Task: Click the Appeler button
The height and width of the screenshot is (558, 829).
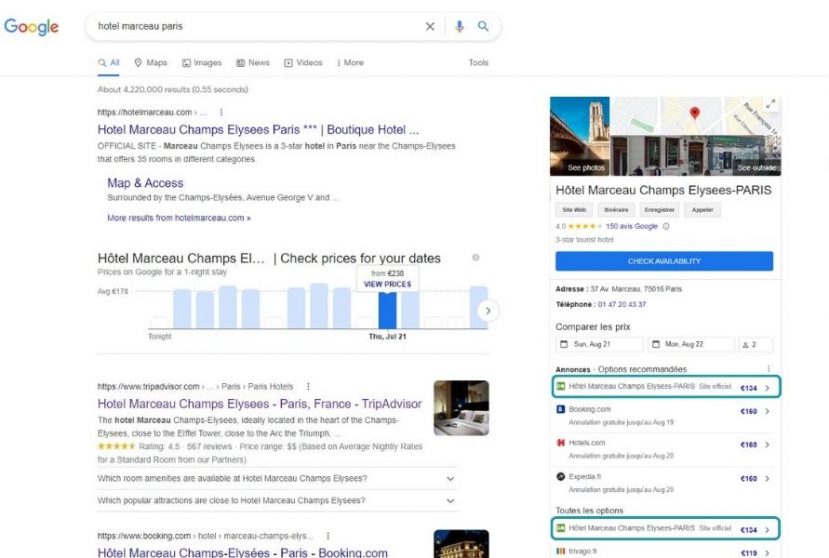Action: (x=703, y=210)
